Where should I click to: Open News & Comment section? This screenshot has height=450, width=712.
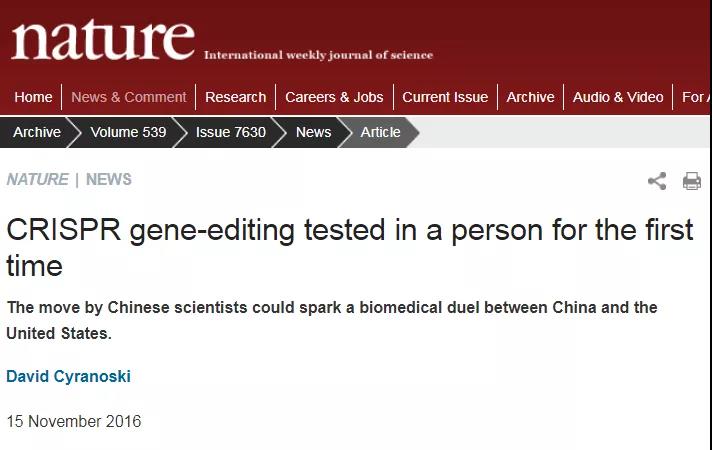[x=129, y=97]
